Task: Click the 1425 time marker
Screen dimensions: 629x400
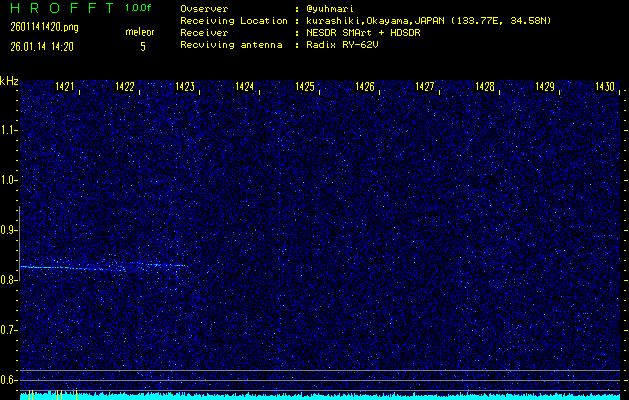Action: click(305, 88)
